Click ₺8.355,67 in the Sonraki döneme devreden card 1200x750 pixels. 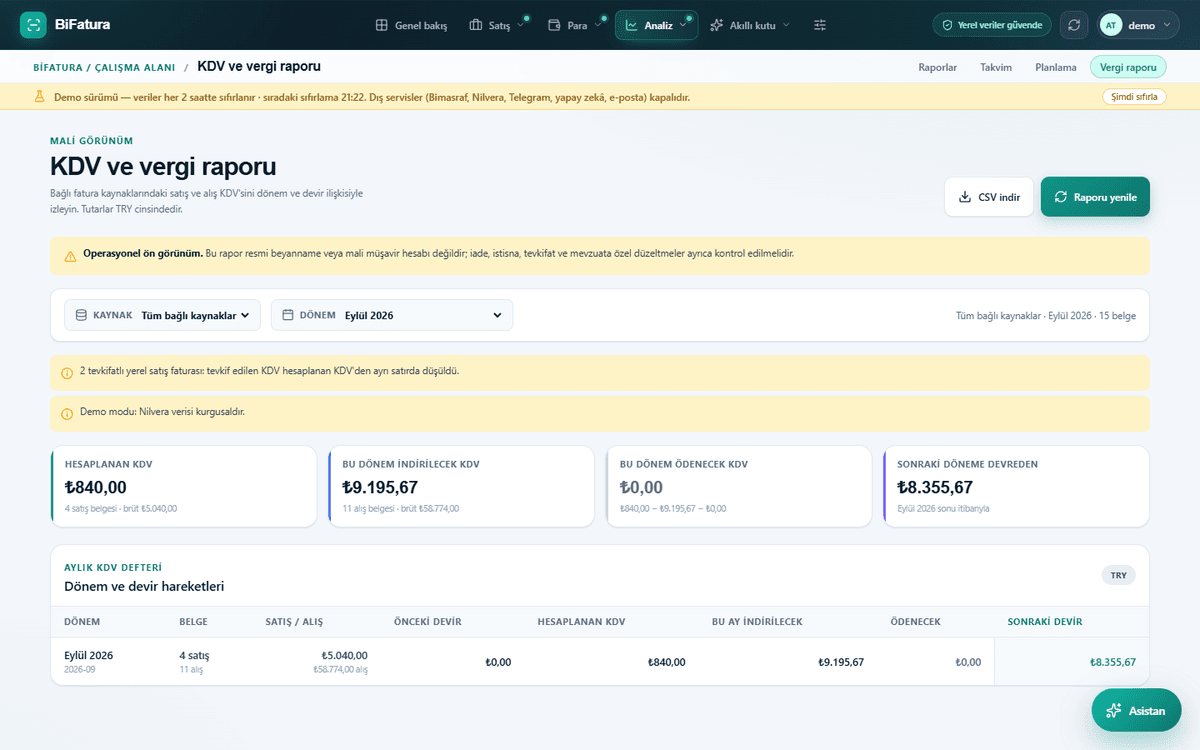pyautogui.click(x=935, y=487)
